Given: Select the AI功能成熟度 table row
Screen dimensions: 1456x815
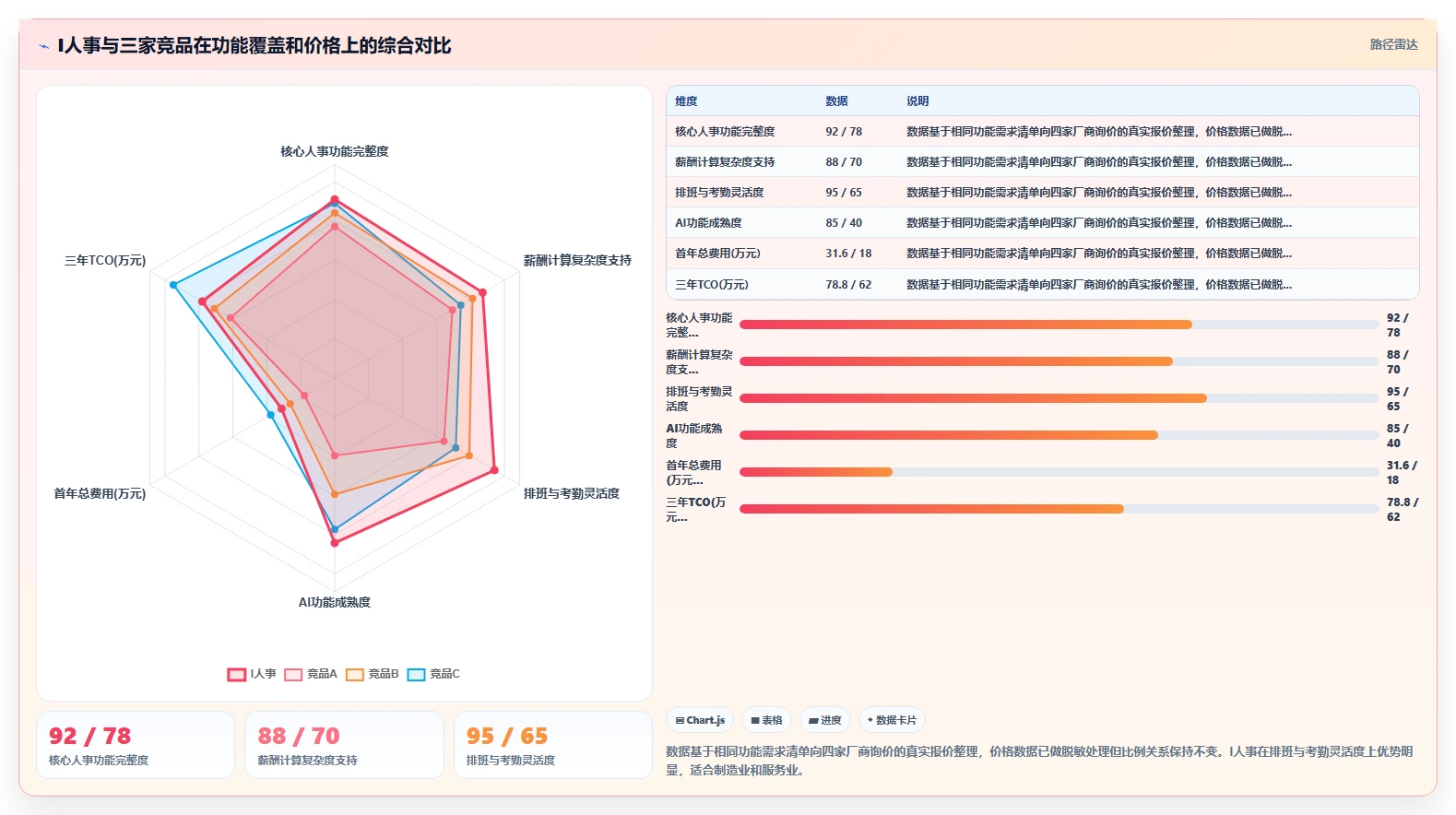Looking at the screenshot, I should pos(1042,222).
